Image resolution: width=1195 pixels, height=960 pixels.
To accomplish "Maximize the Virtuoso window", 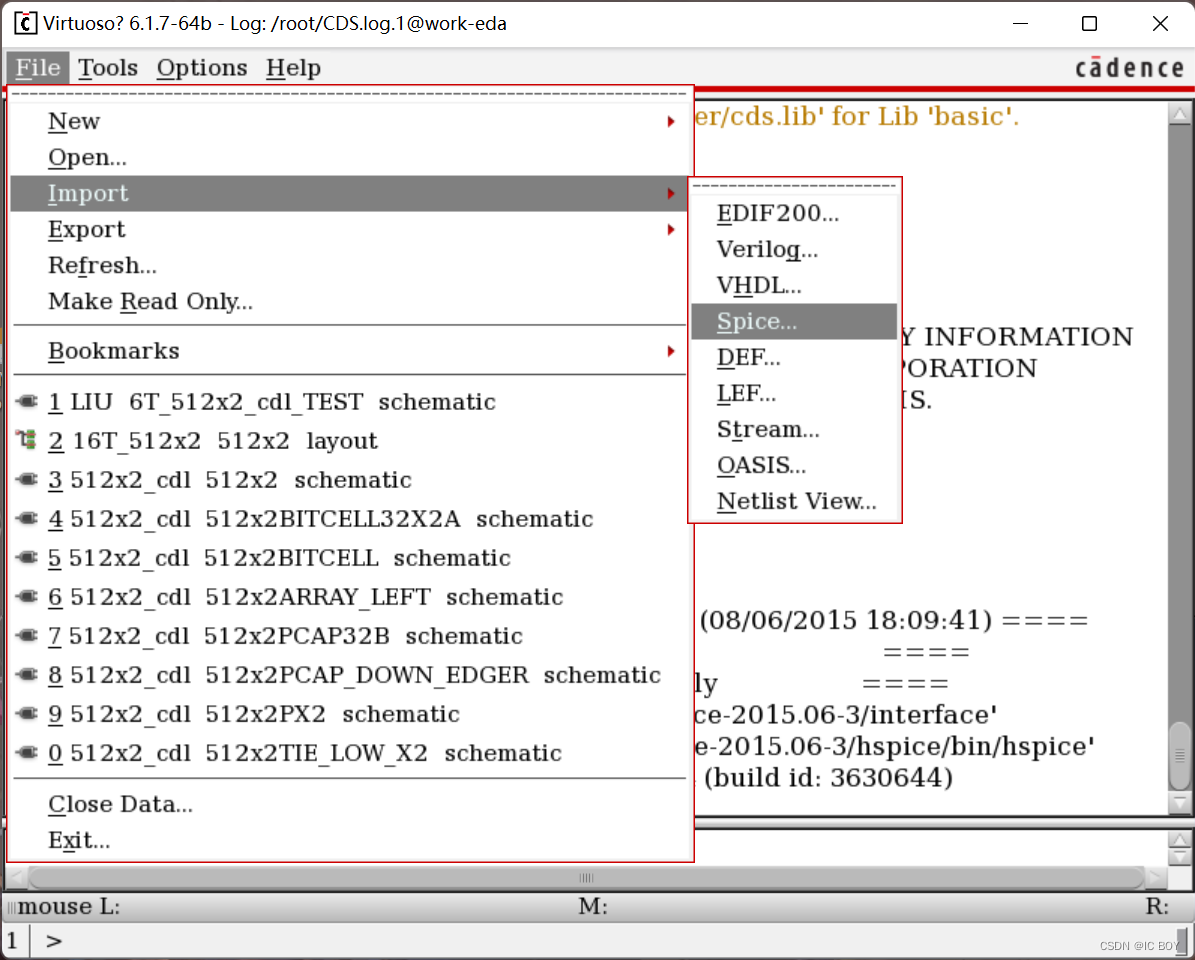I will click(1089, 24).
